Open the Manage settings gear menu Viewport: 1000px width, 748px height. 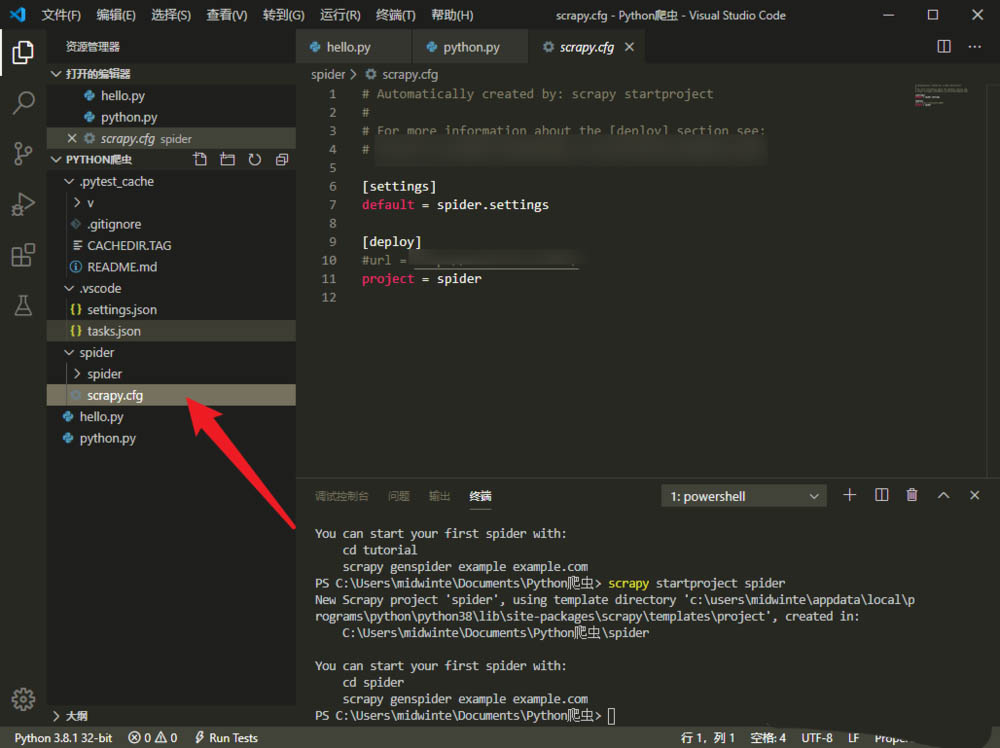point(23,700)
